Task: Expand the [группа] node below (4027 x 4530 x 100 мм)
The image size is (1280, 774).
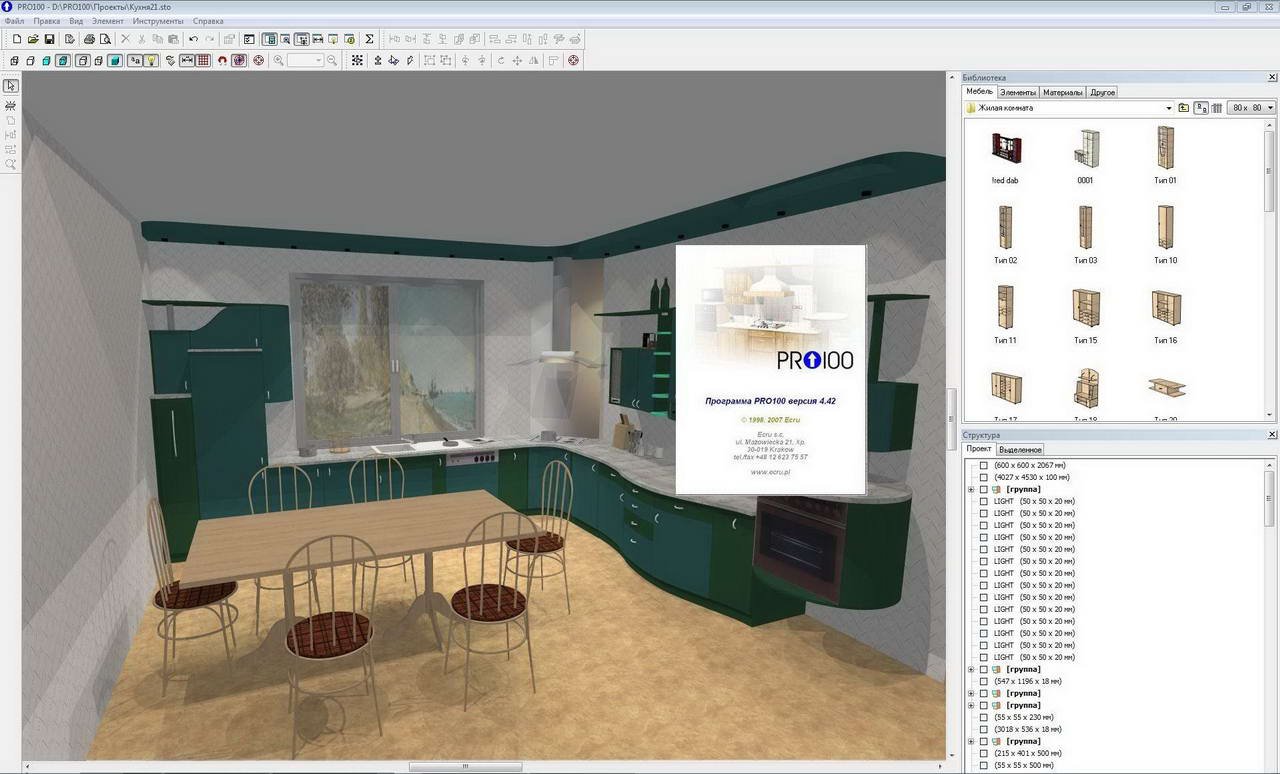Action: point(971,489)
